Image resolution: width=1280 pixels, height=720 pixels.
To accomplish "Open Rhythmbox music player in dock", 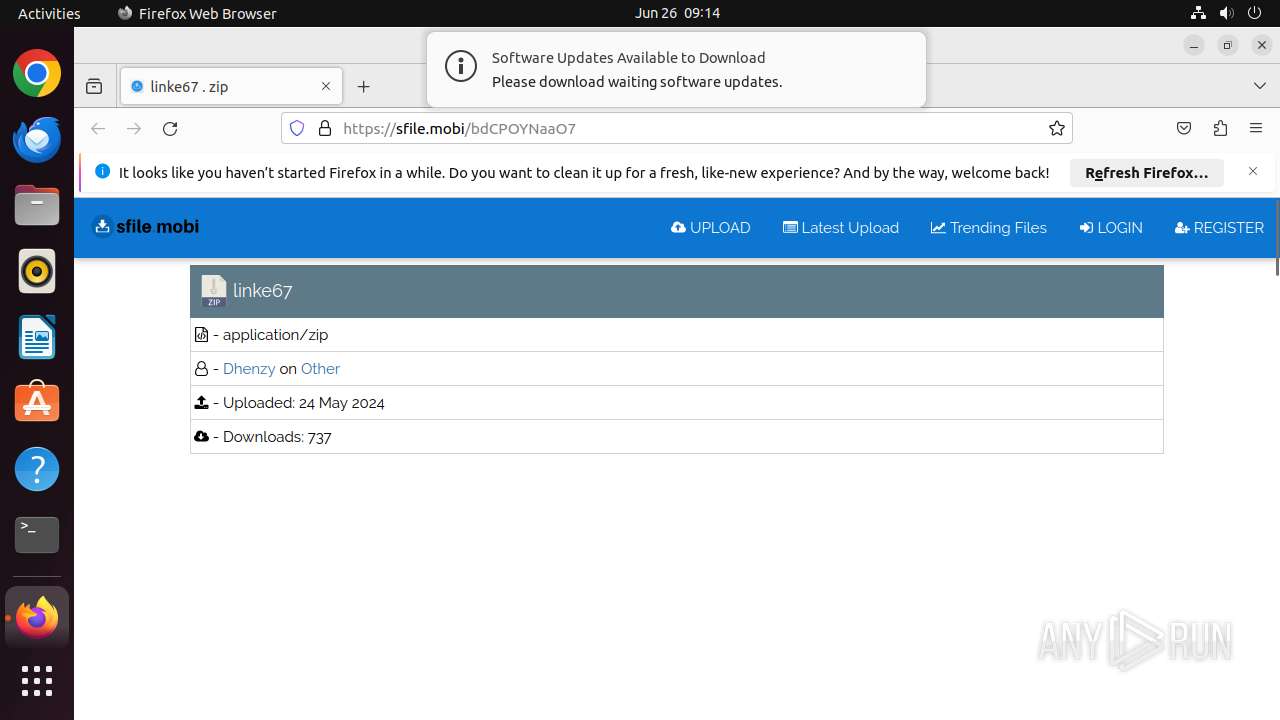I will [x=37, y=271].
